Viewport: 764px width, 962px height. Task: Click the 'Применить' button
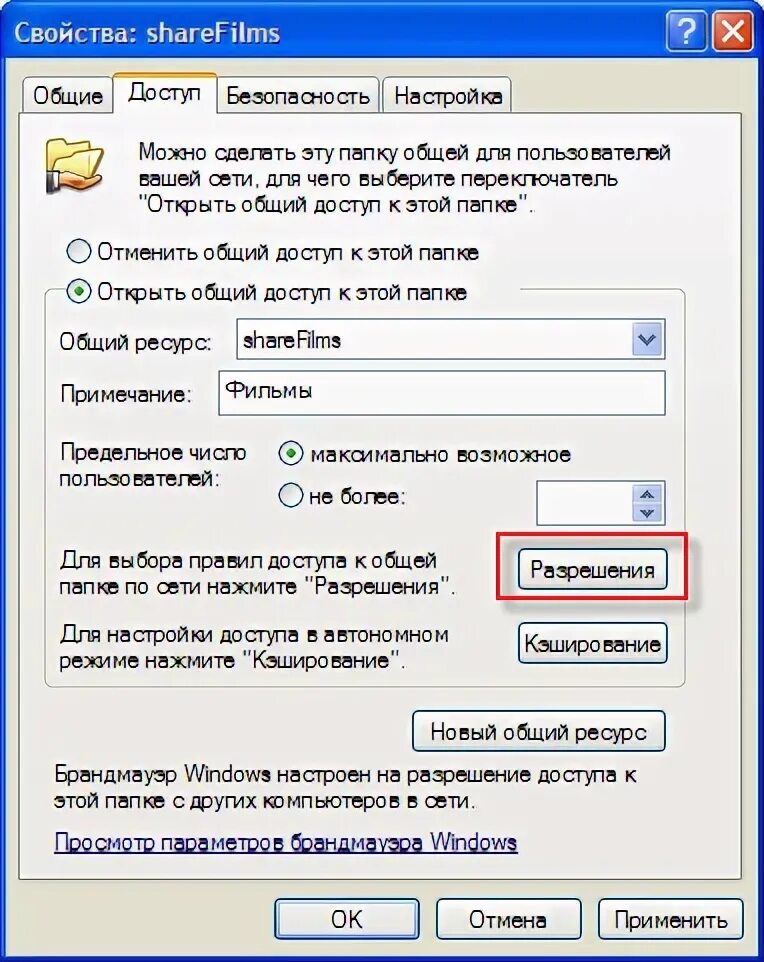point(671,919)
